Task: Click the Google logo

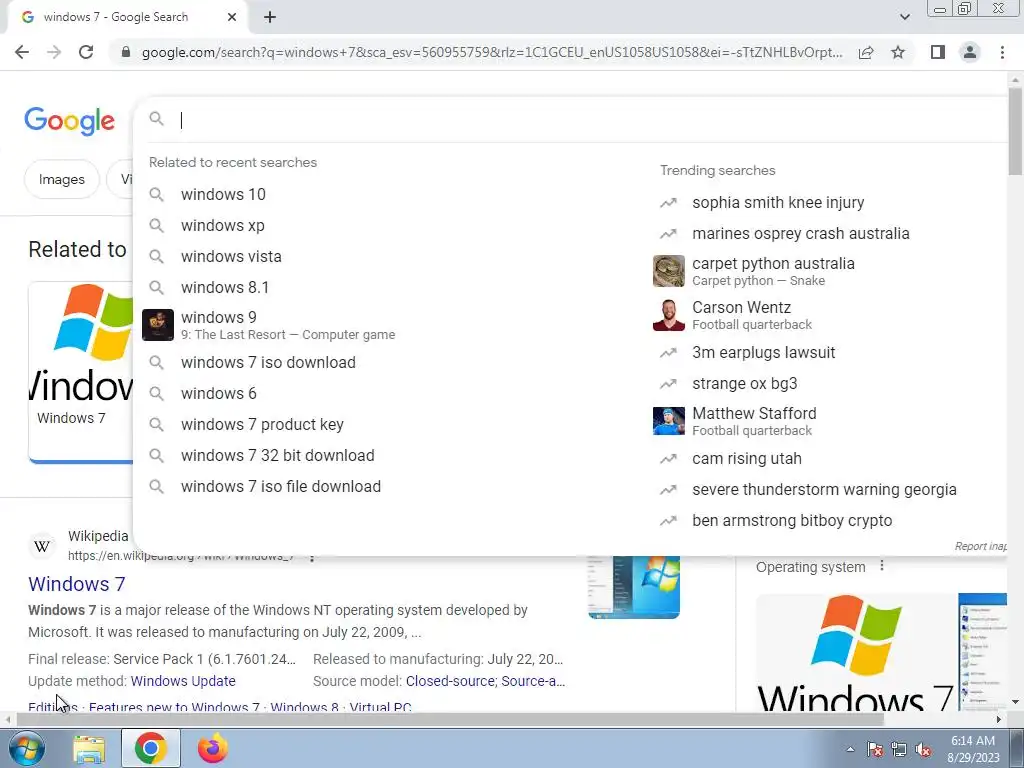Action: pos(70,121)
